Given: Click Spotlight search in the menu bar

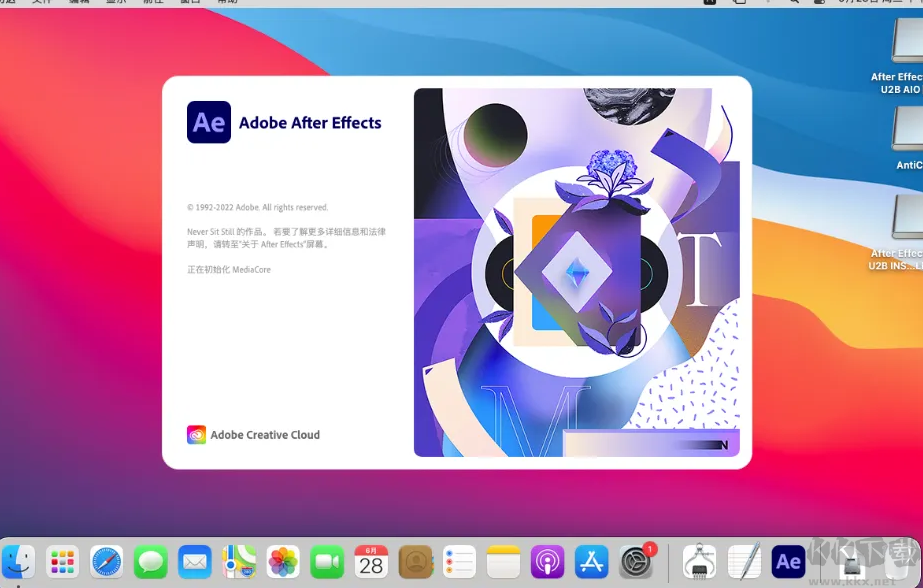Looking at the screenshot, I should [x=793, y=2].
